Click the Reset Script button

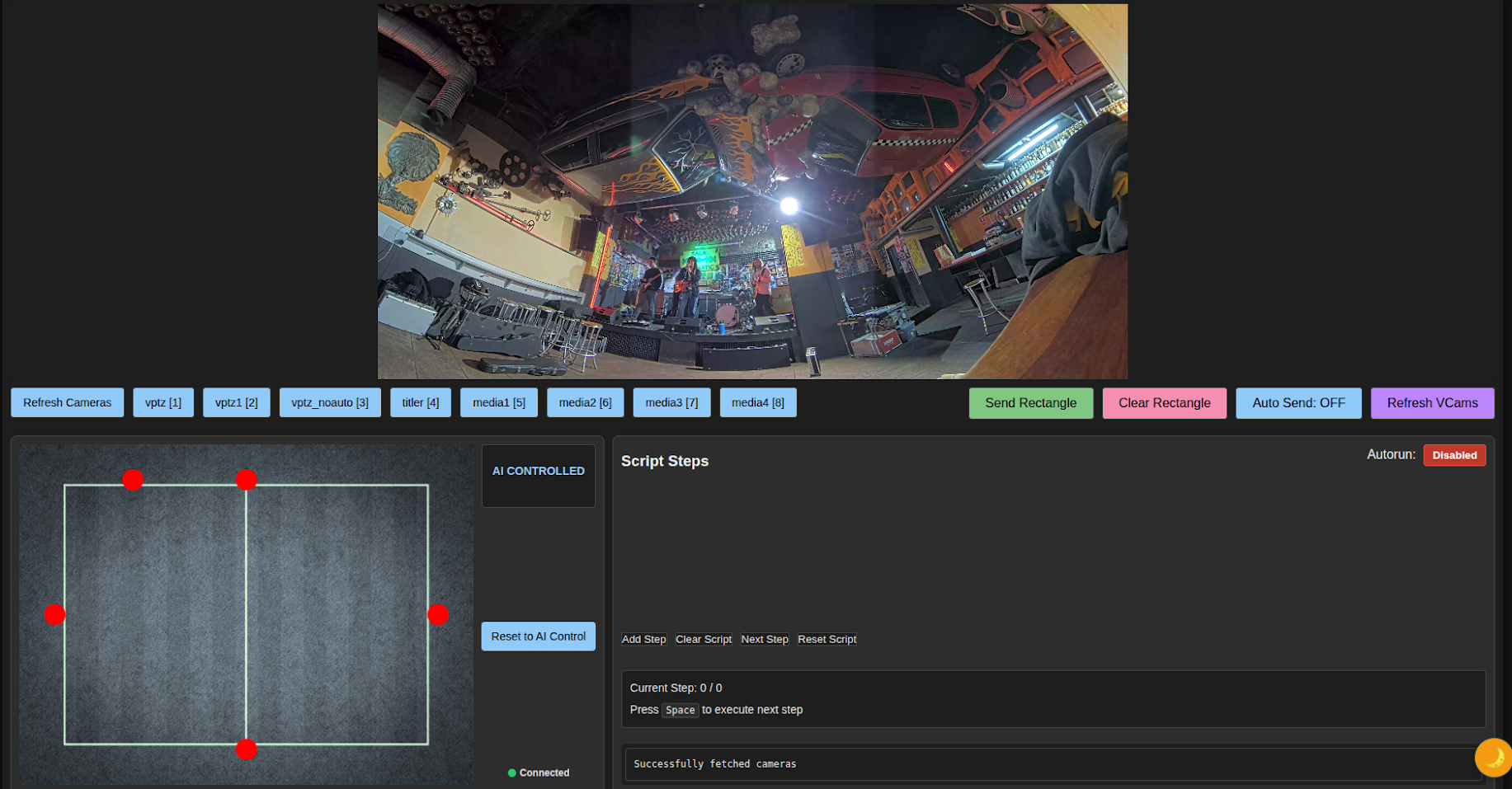tap(827, 639)
